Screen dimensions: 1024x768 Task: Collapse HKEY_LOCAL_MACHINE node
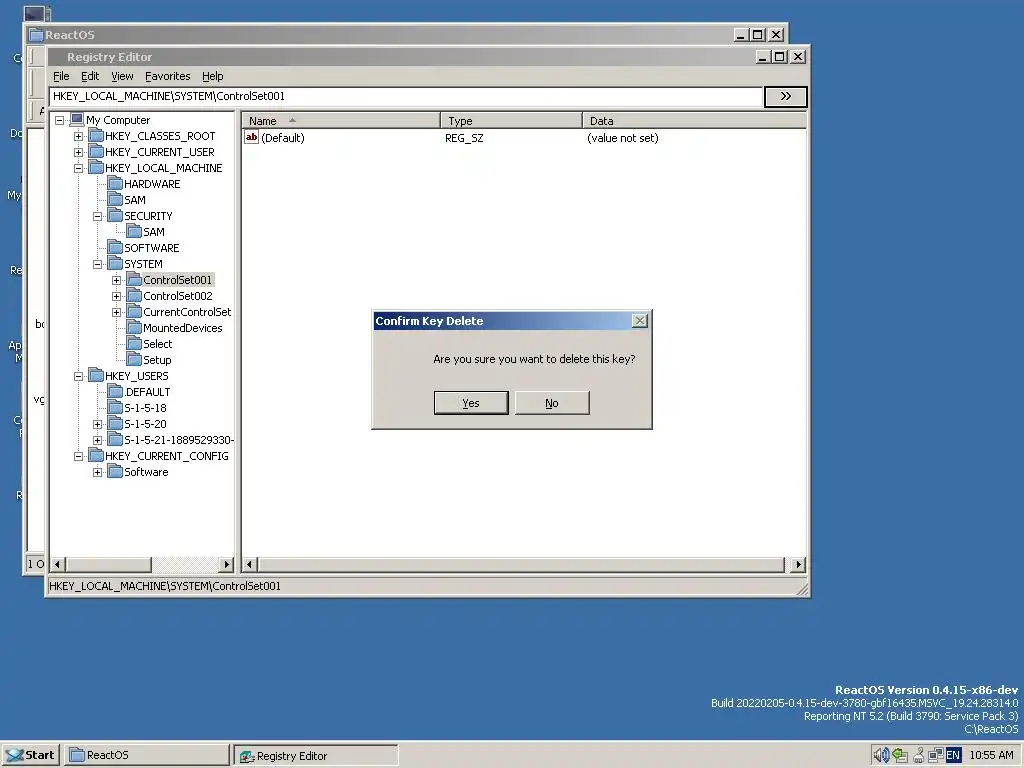tap(78, 168)
